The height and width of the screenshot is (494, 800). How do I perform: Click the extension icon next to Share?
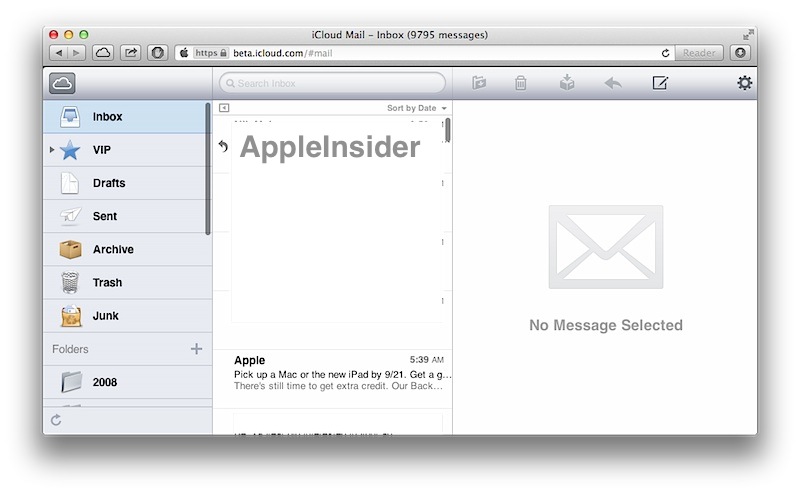click(158, 53)
